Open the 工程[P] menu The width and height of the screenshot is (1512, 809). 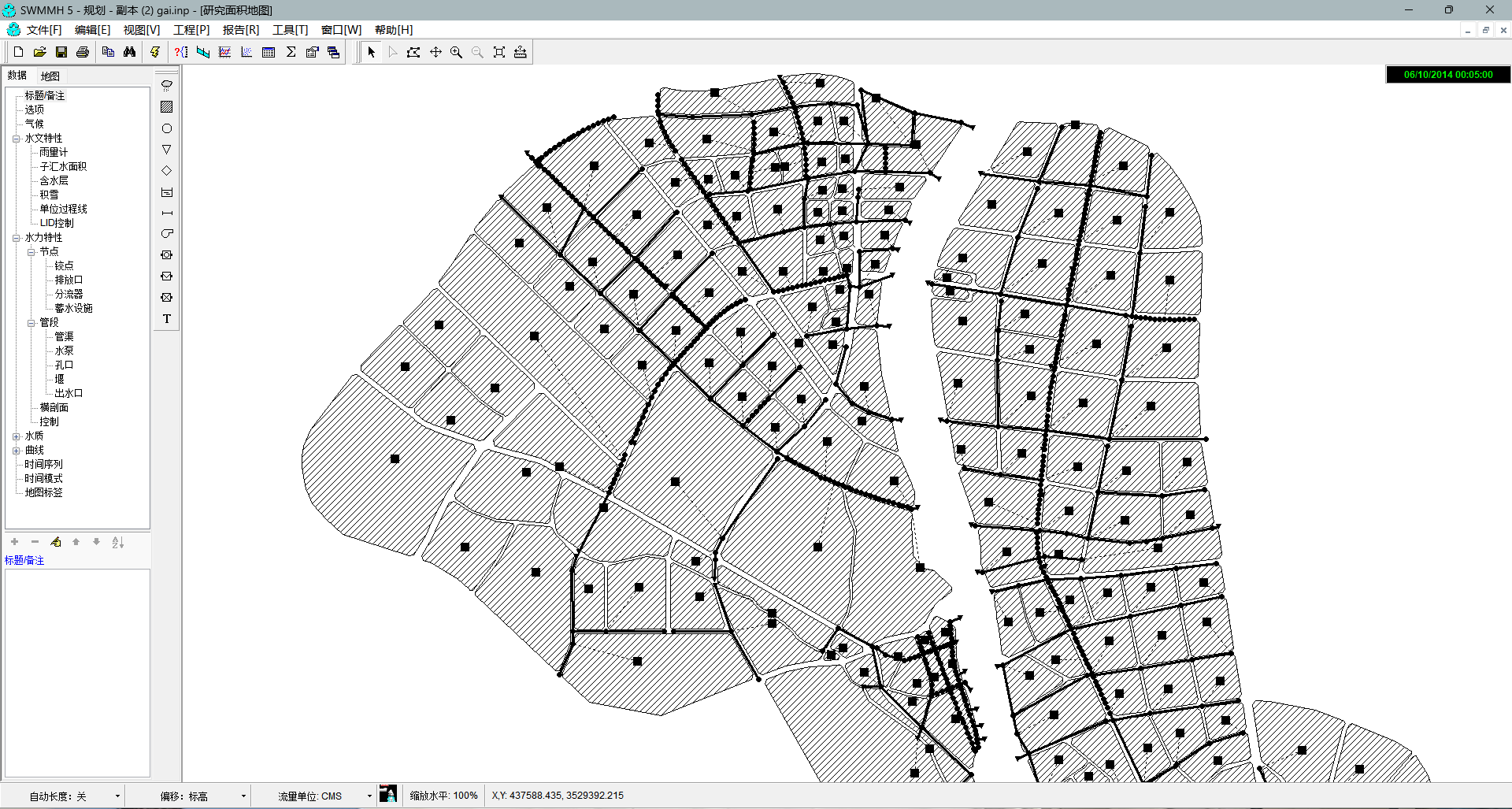191,30
